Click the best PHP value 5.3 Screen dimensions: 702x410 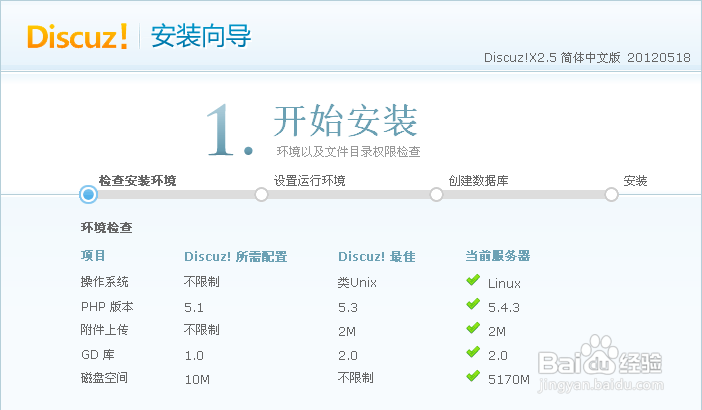[348, 308]
